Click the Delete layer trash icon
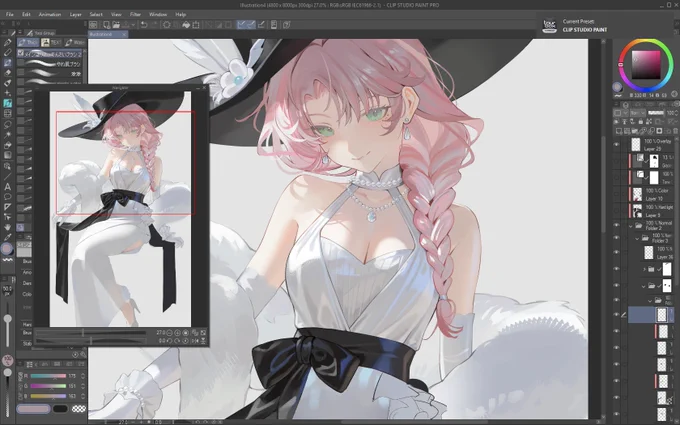This screenshot has height=425, width=680. (675, 131)
